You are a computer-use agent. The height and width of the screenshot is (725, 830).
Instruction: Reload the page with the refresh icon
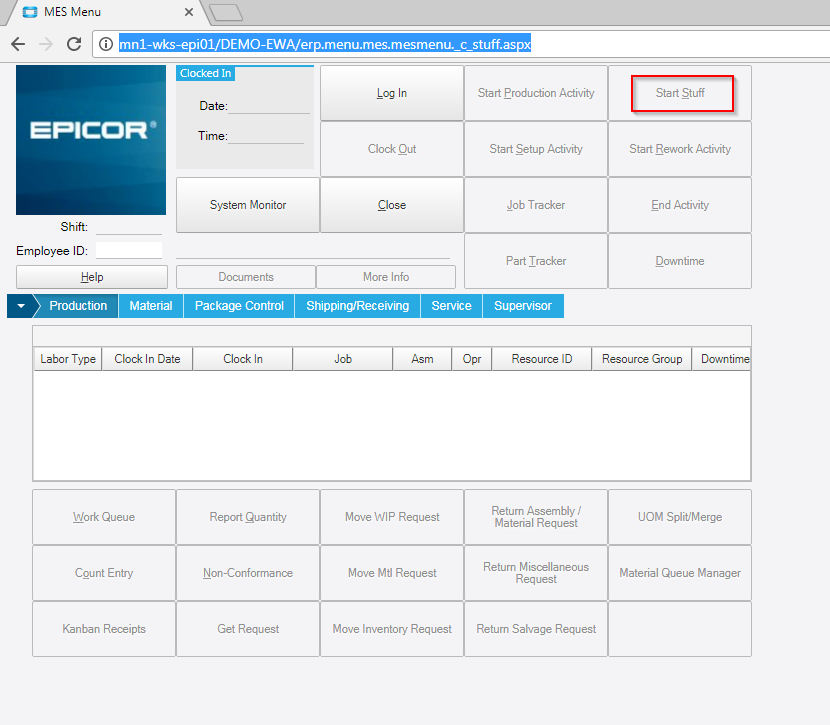[x=74, y=44]
